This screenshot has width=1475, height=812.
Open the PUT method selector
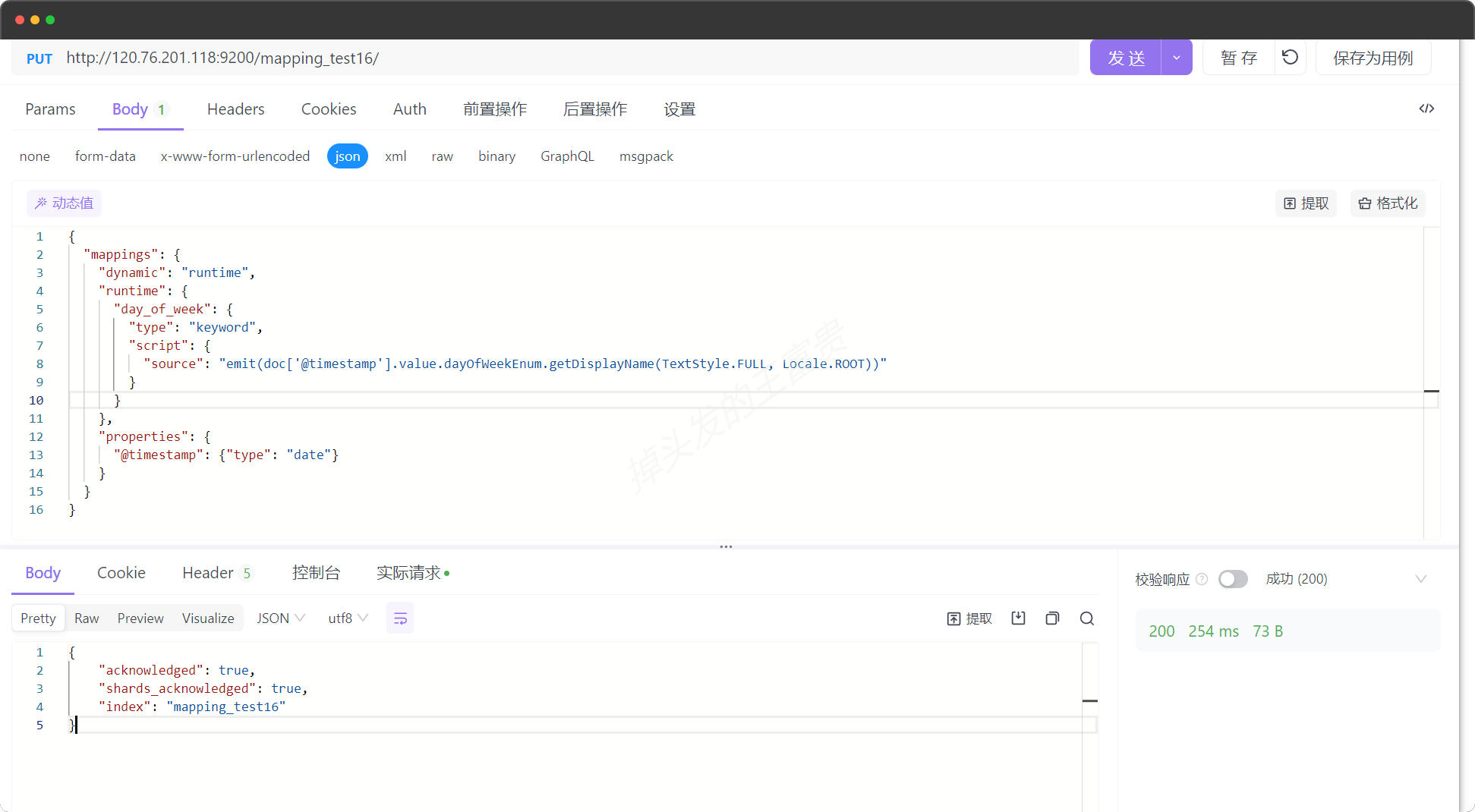pyautogui.click(x=39, y=58)
